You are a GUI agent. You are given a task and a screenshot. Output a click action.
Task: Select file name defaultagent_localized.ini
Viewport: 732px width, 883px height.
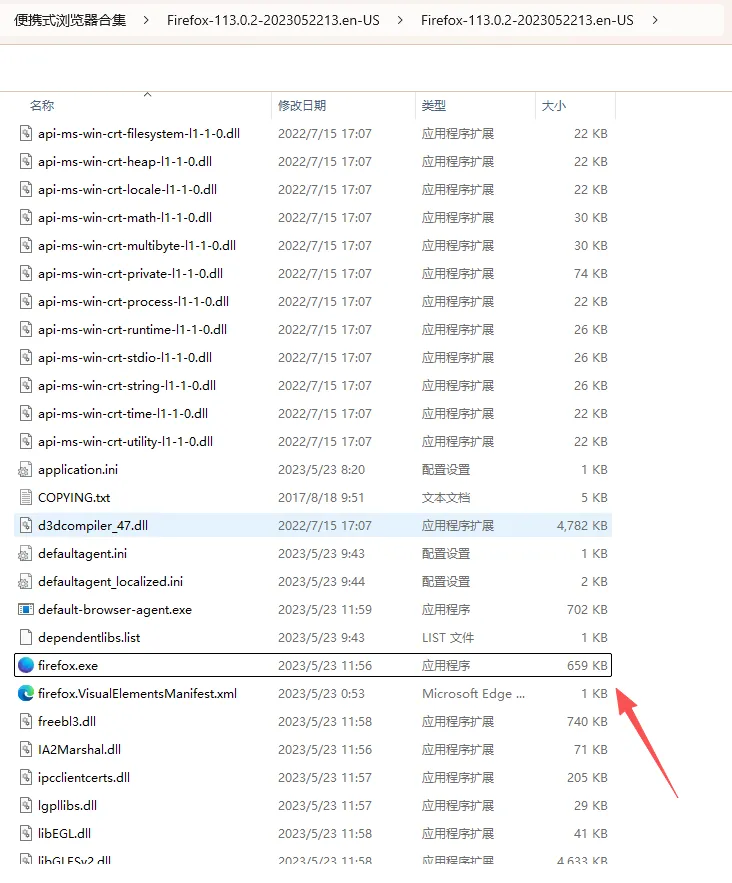(110, 582)
